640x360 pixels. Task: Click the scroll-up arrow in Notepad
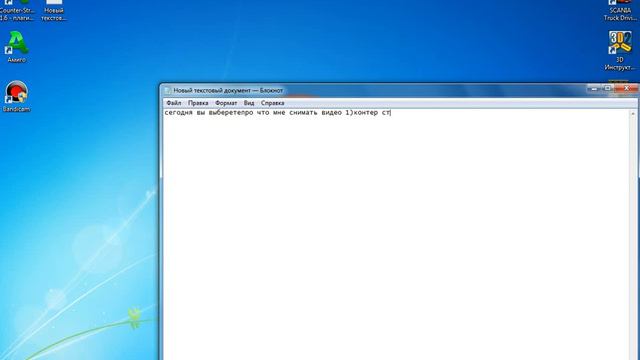click(633, 113)
